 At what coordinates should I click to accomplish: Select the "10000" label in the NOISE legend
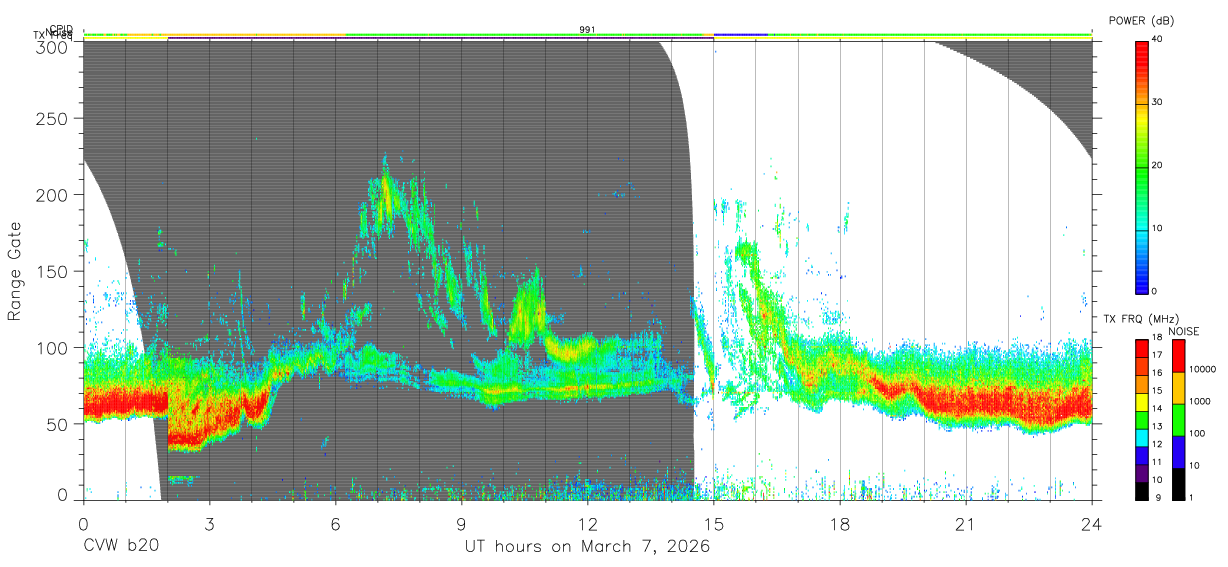pos(1203,370)
